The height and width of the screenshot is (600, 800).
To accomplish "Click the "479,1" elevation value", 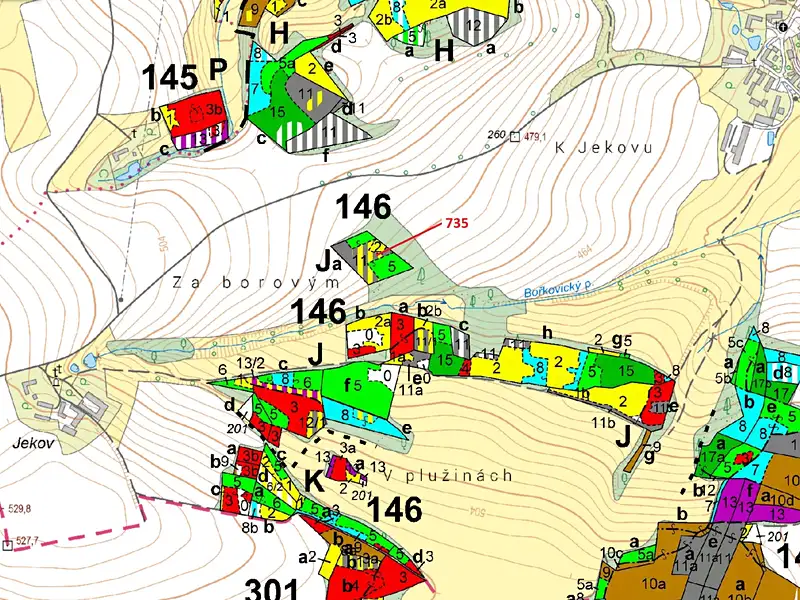I will (534, 137).
